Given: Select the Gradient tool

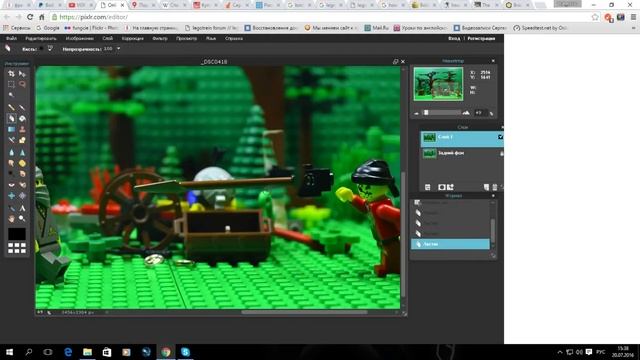Looking at the screenshot, I should (x=11, y=129).
